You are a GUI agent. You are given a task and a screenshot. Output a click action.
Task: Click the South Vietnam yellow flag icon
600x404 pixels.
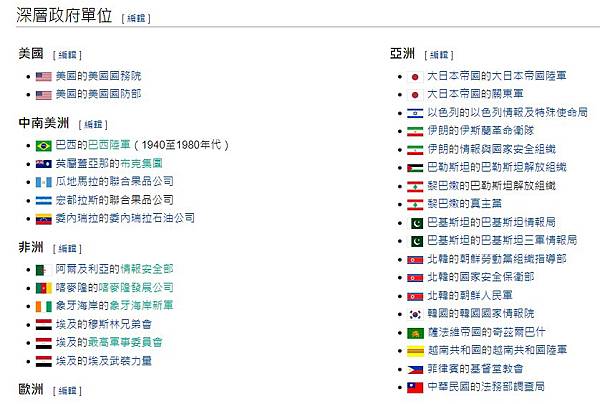(x=415, y=351)
